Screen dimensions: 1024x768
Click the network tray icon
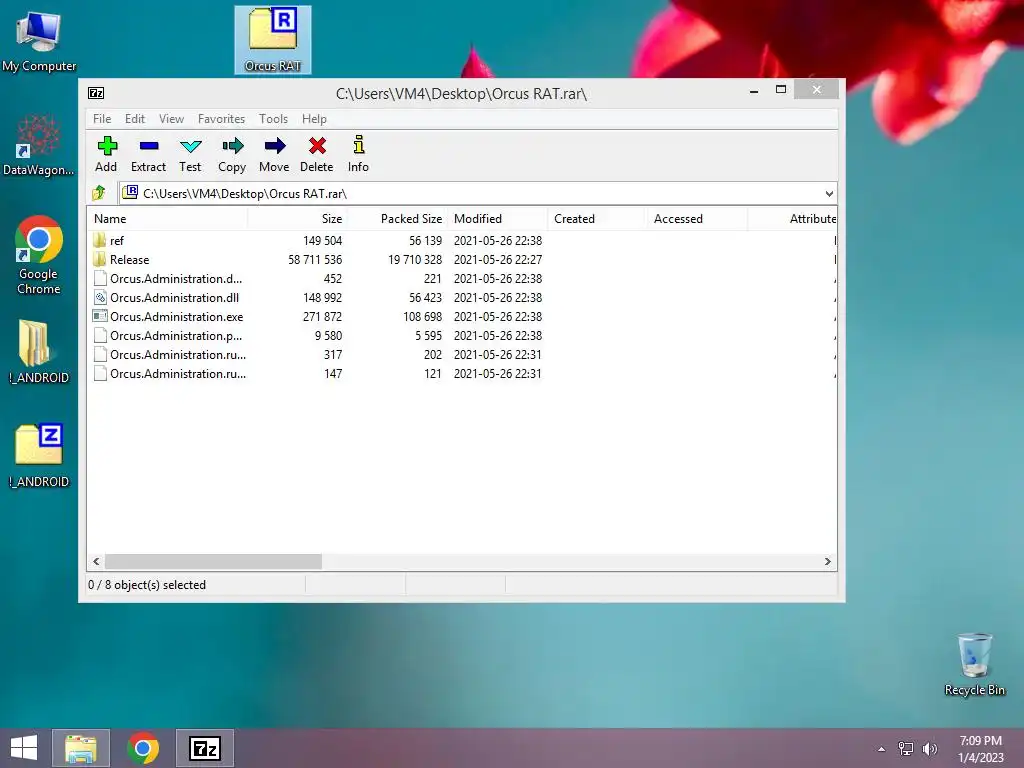point(906,748)
